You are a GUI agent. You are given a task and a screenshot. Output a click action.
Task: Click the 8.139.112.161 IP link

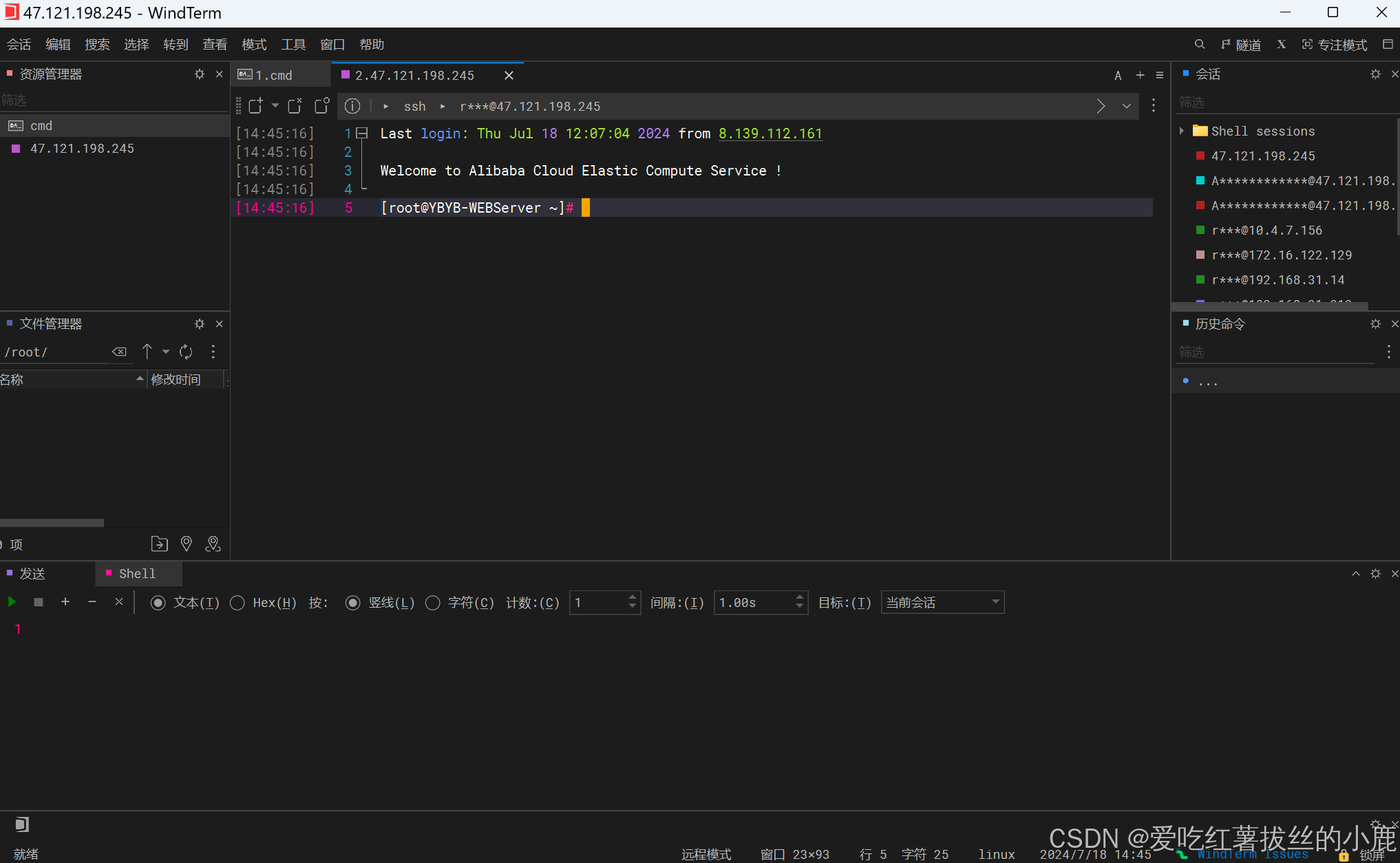pyautogui.click(x=770, y=133)
